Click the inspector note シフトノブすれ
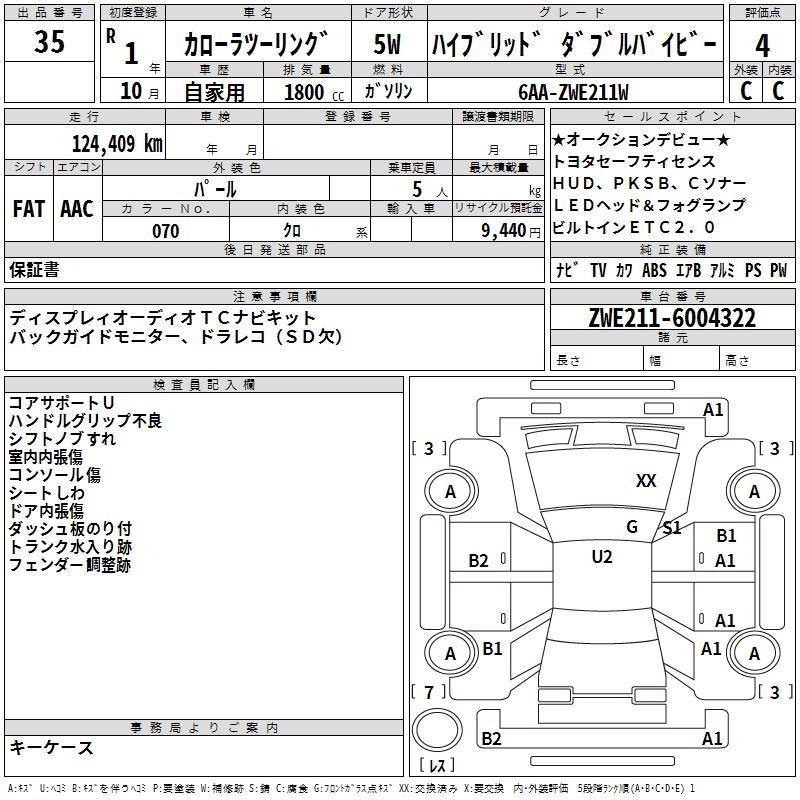This screenshot has width=800, height=800. [62, 439]
